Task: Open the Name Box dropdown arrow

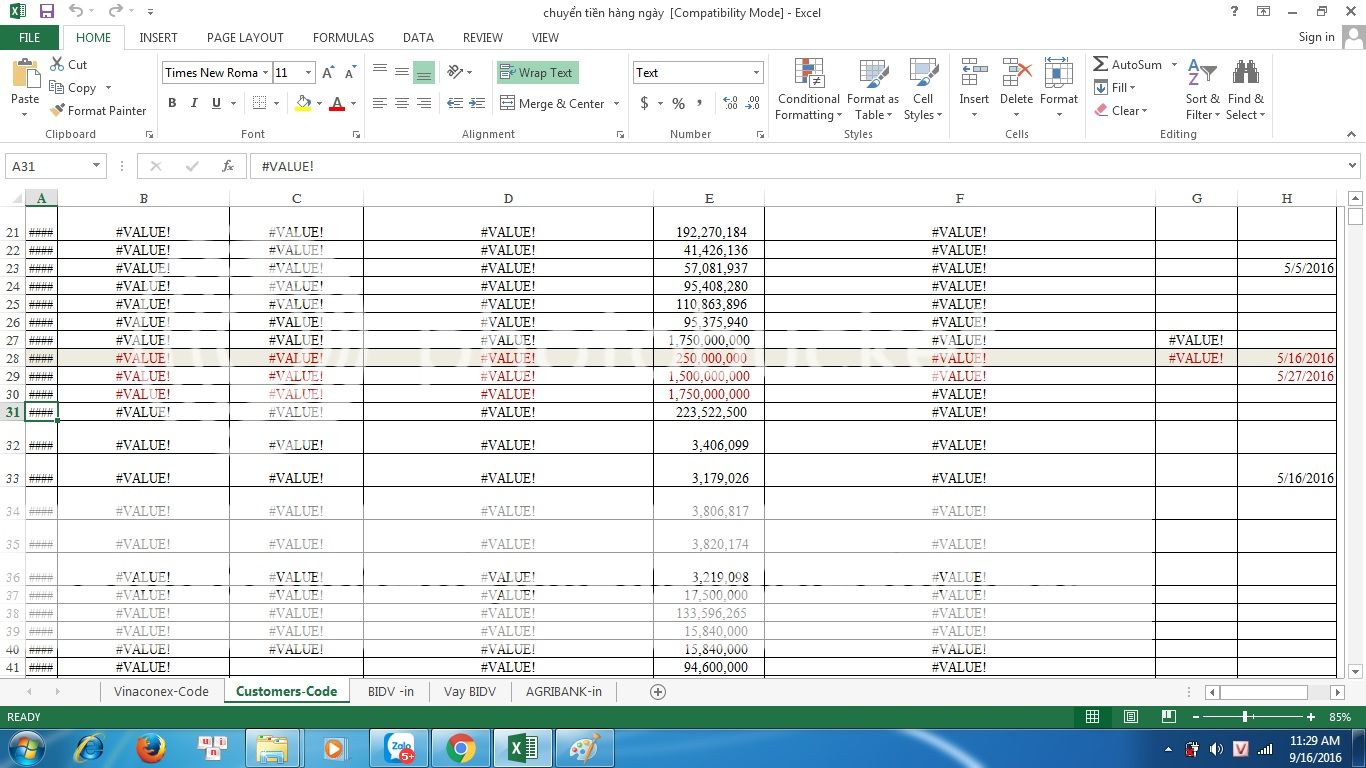Action: [96, 166]
